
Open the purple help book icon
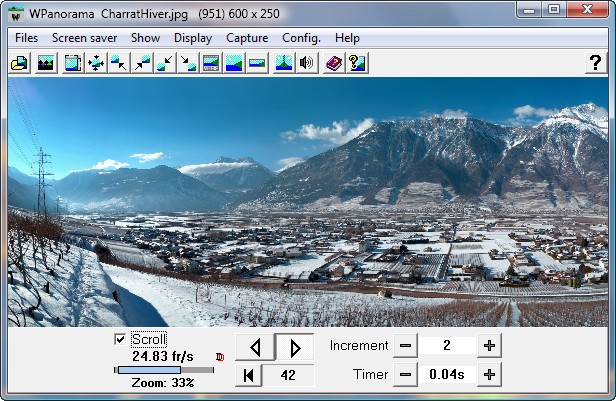pyautogui.click(x=334, y=63)
